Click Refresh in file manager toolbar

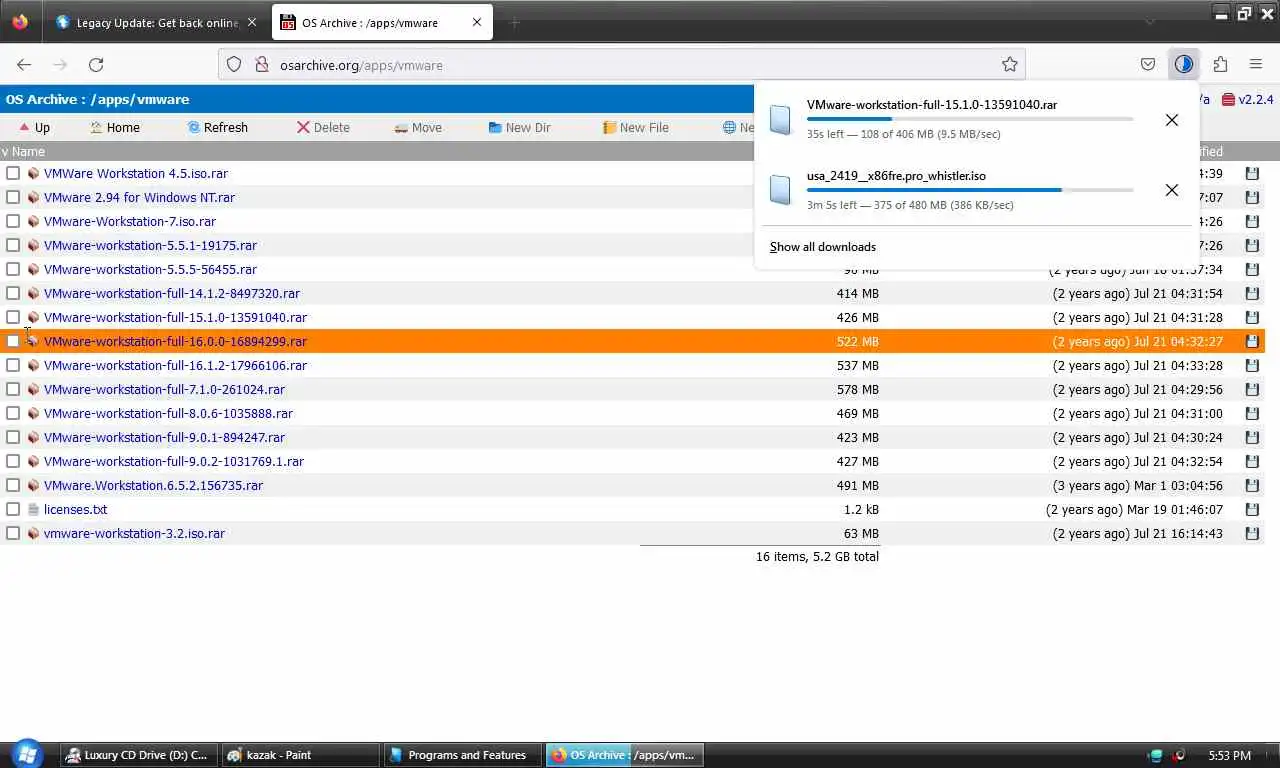pos(217,127)
